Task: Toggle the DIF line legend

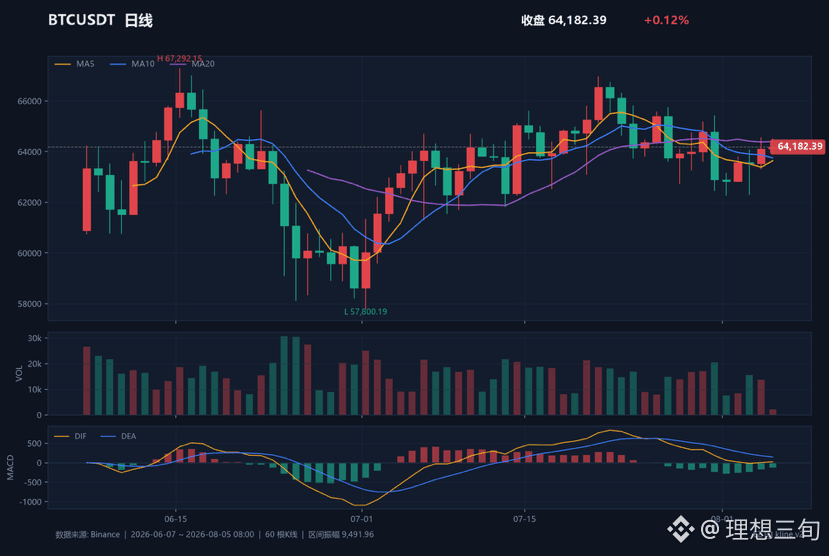Action: point(71,436)
